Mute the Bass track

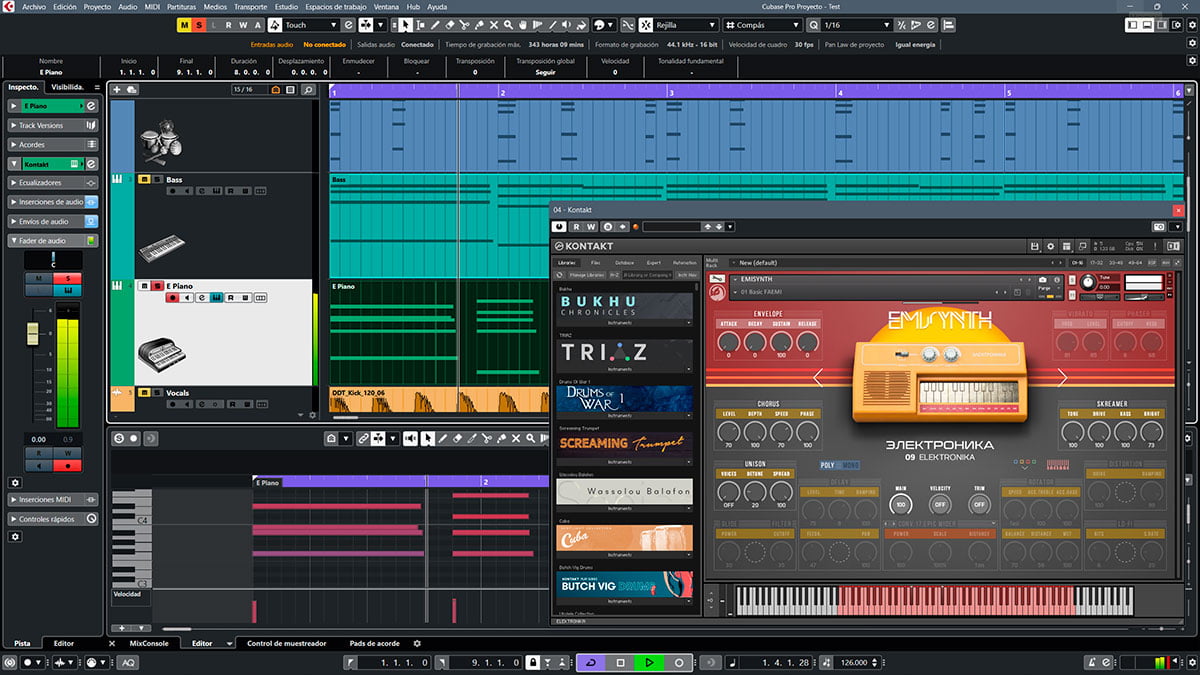pyautogui.click(x=144, y=180)
